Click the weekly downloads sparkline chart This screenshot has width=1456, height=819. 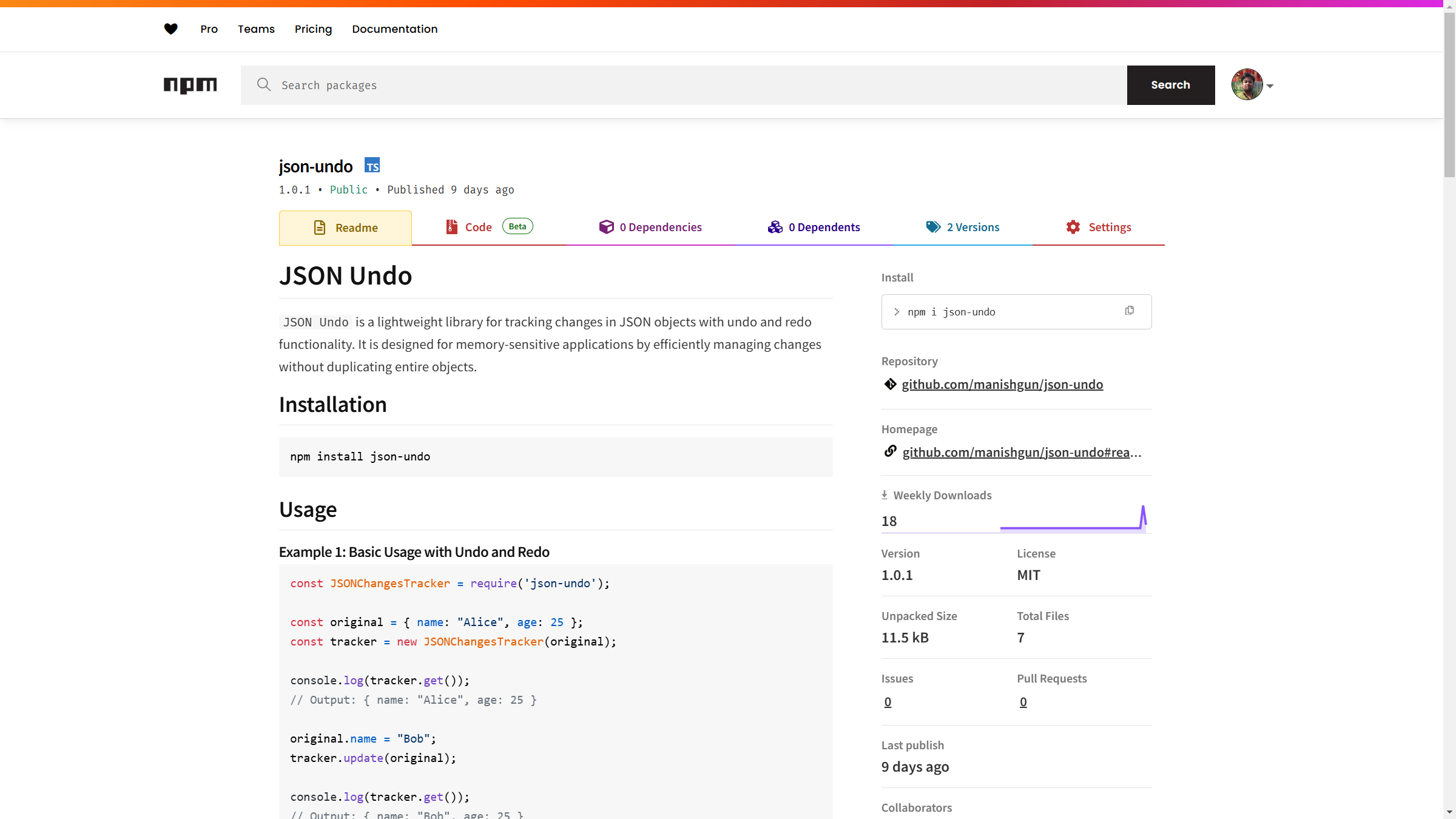click(1073, 521)
